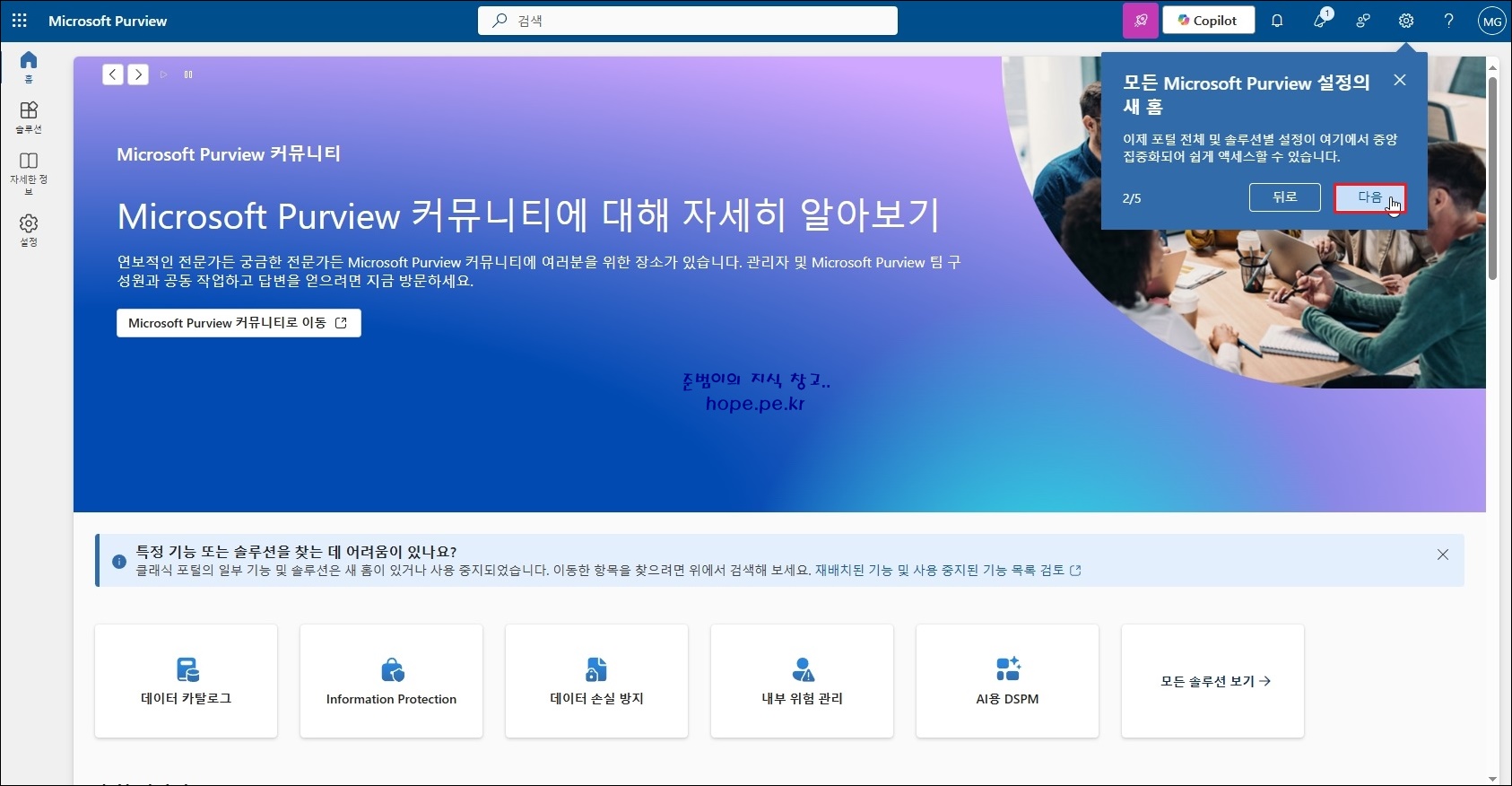Click the carousel play icon

point(163,74)
